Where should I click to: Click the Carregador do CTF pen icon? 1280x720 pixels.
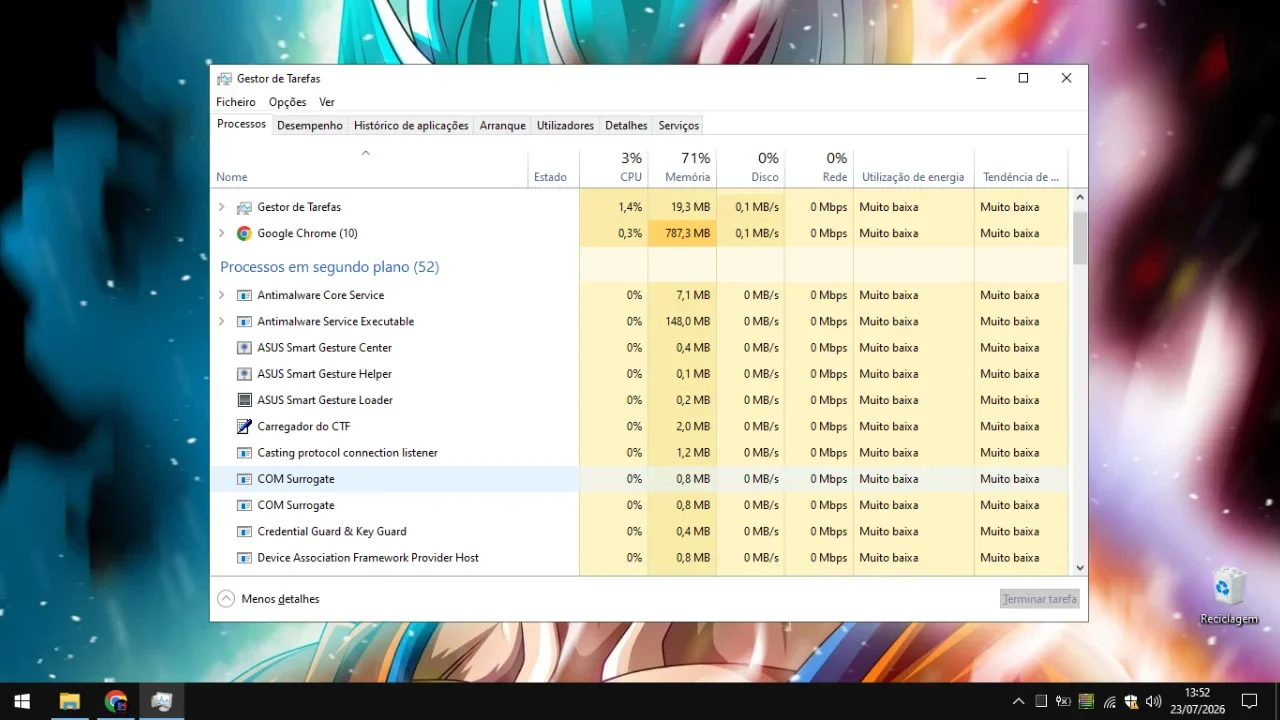(244, 426)
